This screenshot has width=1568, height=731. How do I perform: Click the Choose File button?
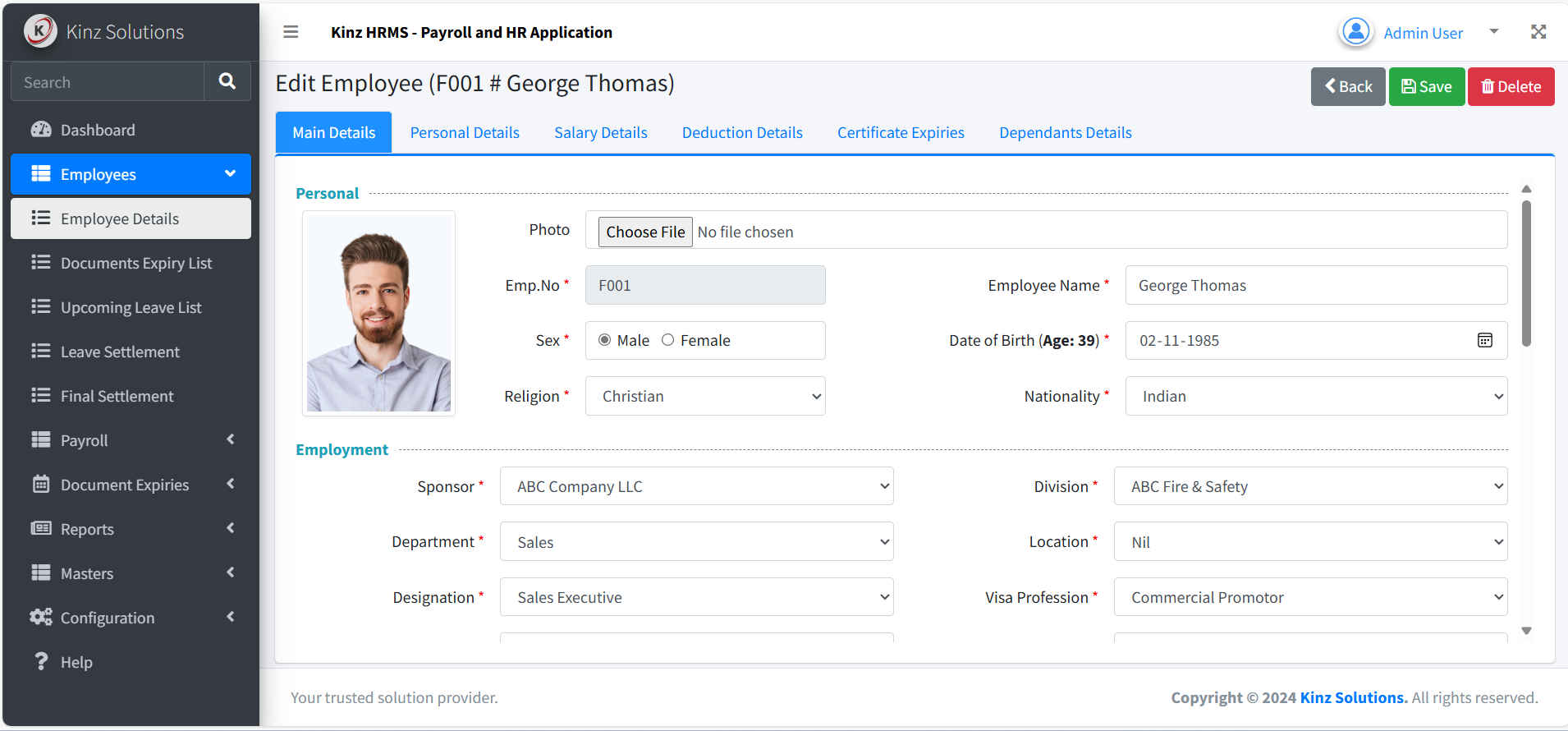pos(645,232)
